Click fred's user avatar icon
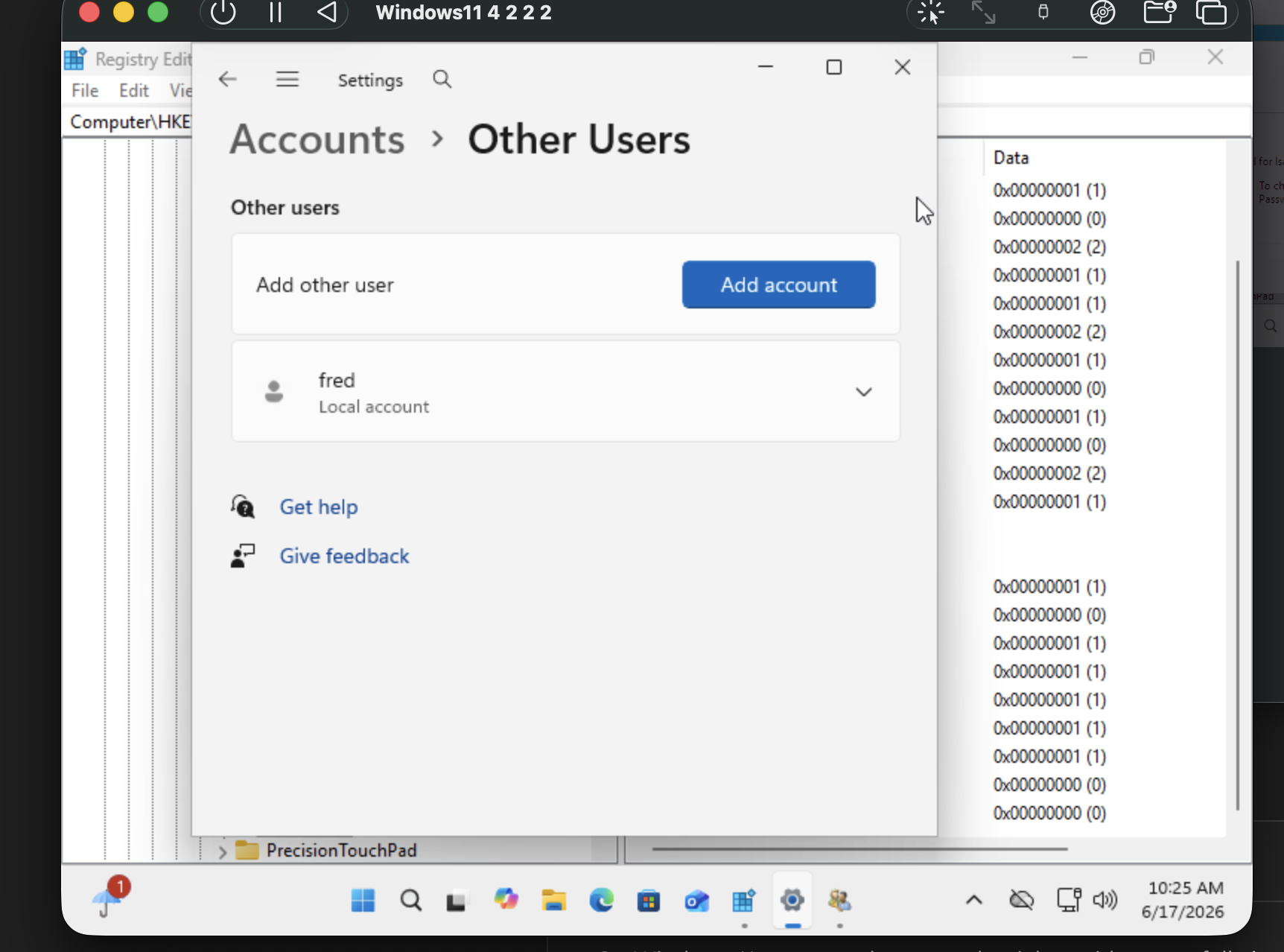Screen dimensions: 1284x952 coord(274,391)
